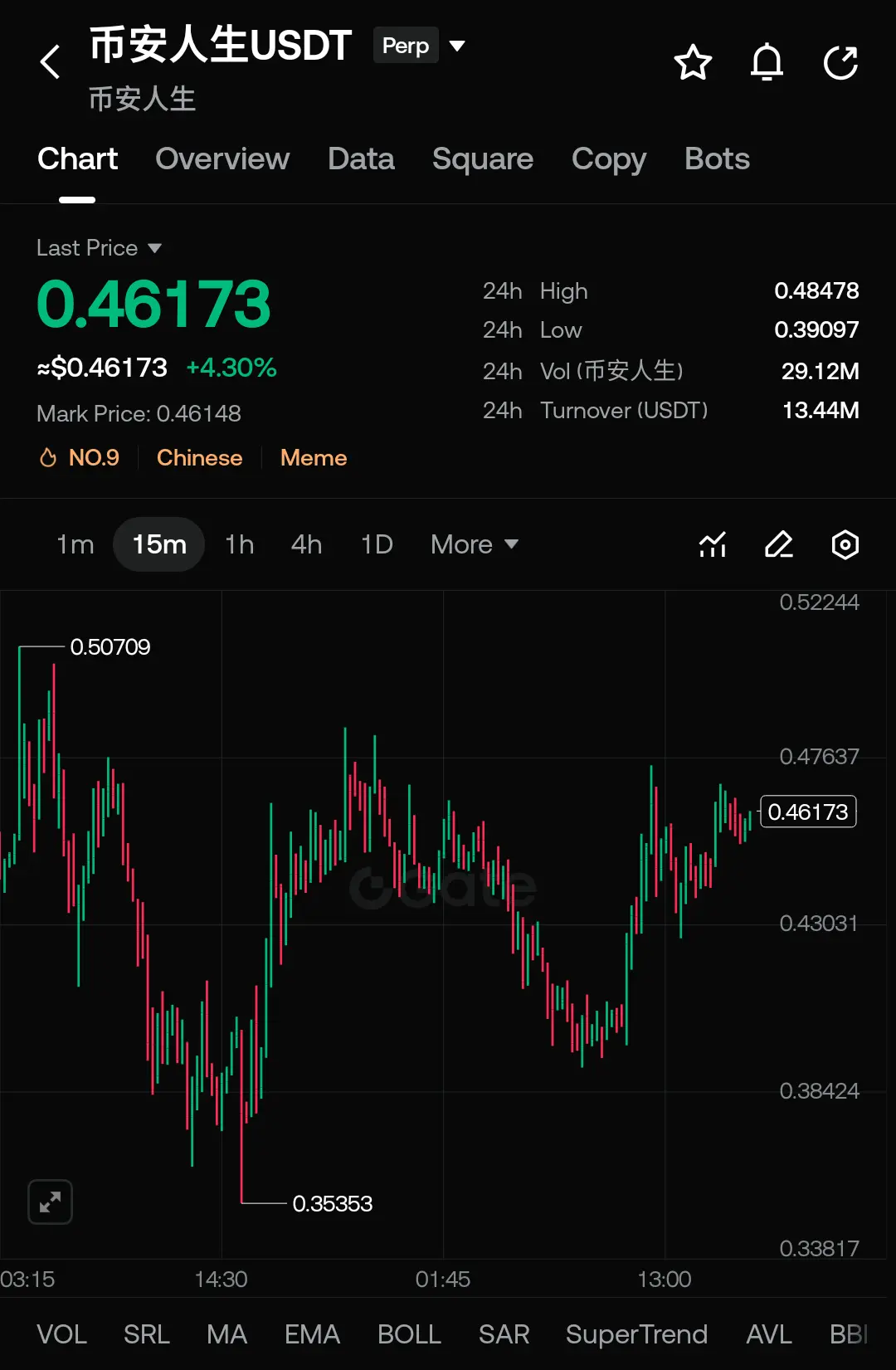Tap the large 0.46173 last price
896x1370 pixels.
tap(154, 304)
